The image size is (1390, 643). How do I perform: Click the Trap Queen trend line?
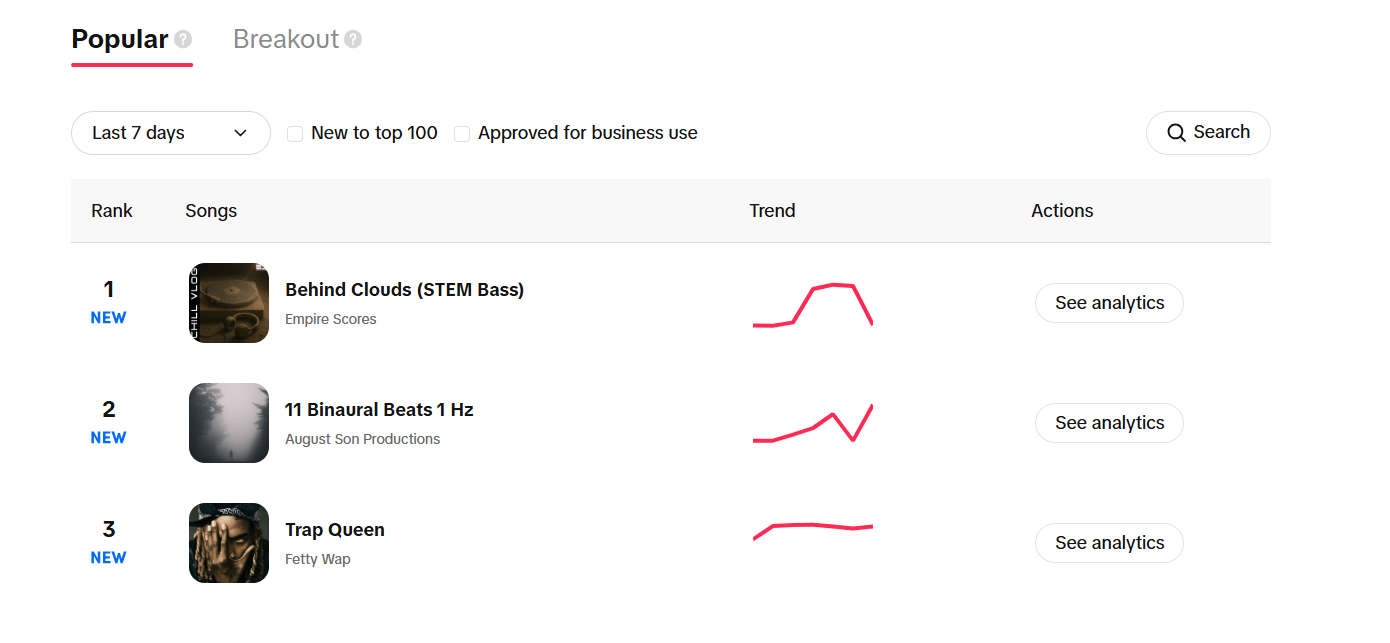[x=813, y=528]
